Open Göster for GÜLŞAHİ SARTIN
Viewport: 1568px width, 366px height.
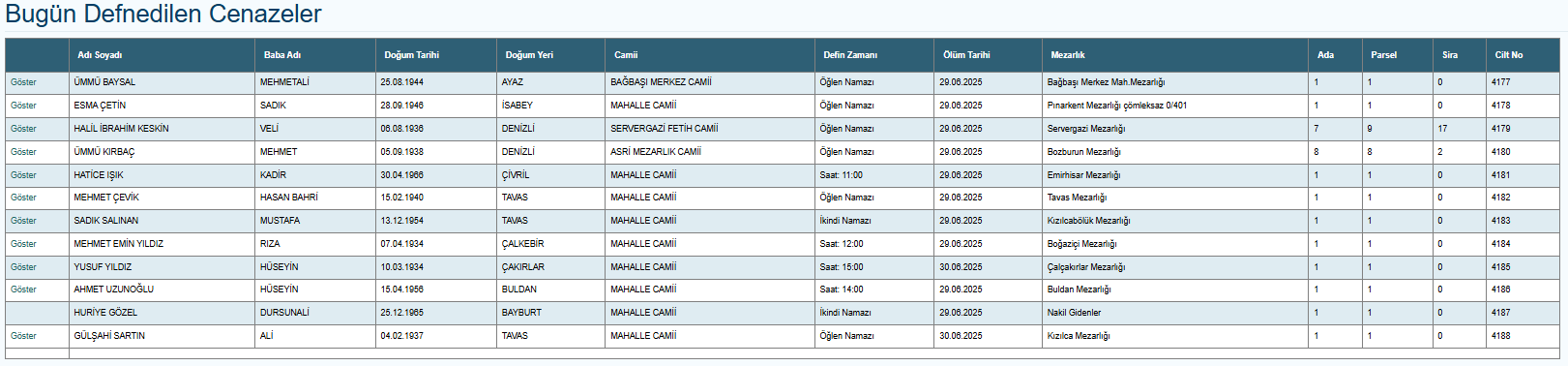23,336
